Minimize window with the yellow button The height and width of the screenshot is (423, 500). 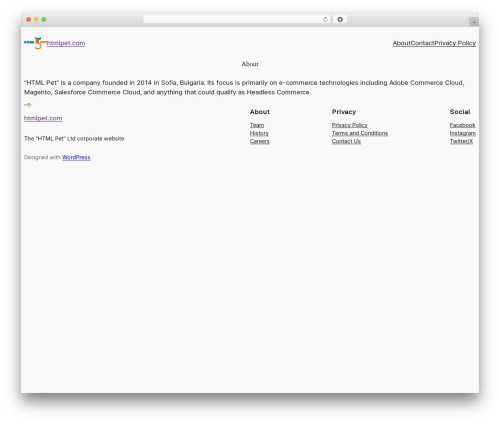pos(36,19)
